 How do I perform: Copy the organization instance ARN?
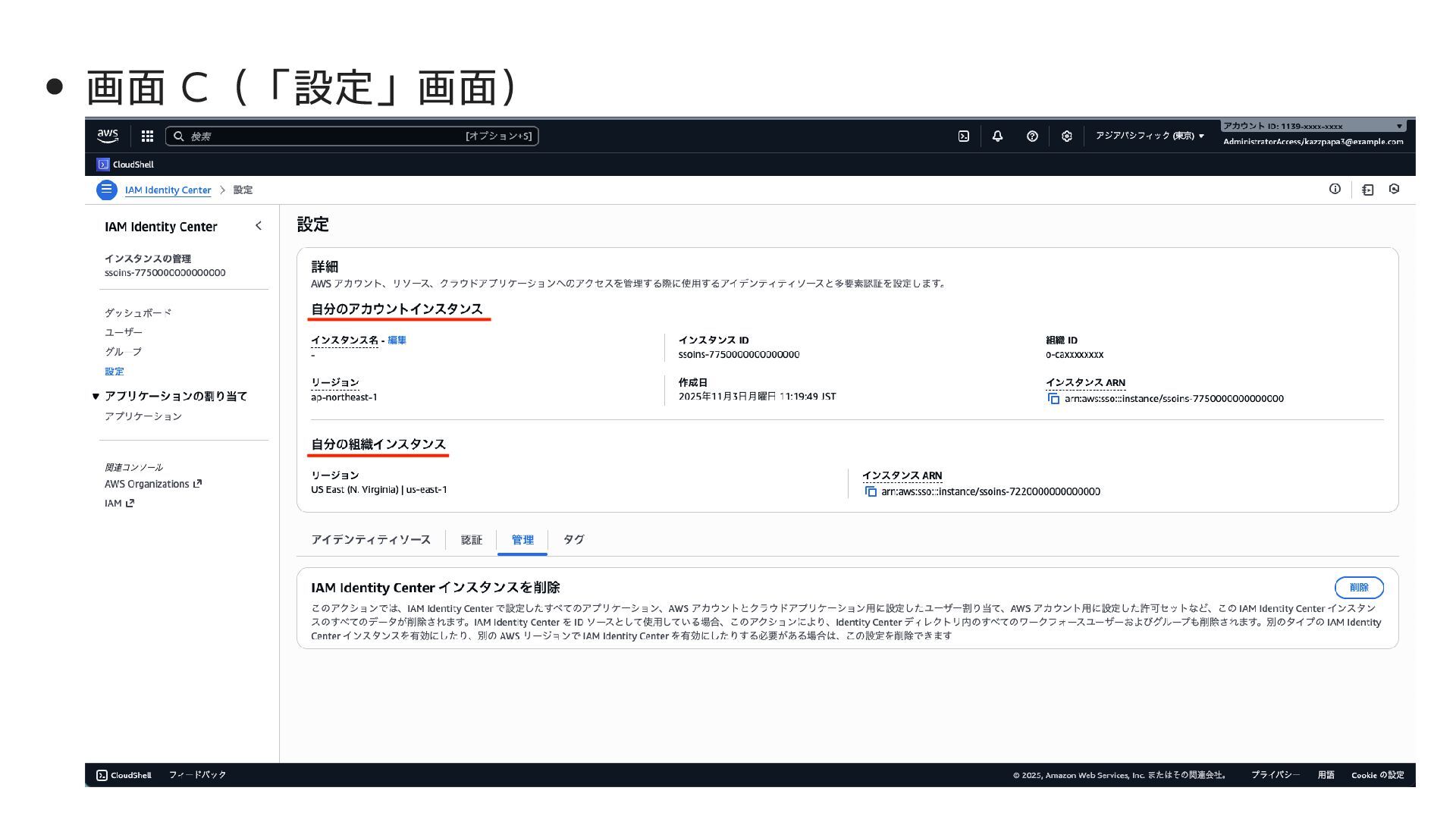[871, 492]
